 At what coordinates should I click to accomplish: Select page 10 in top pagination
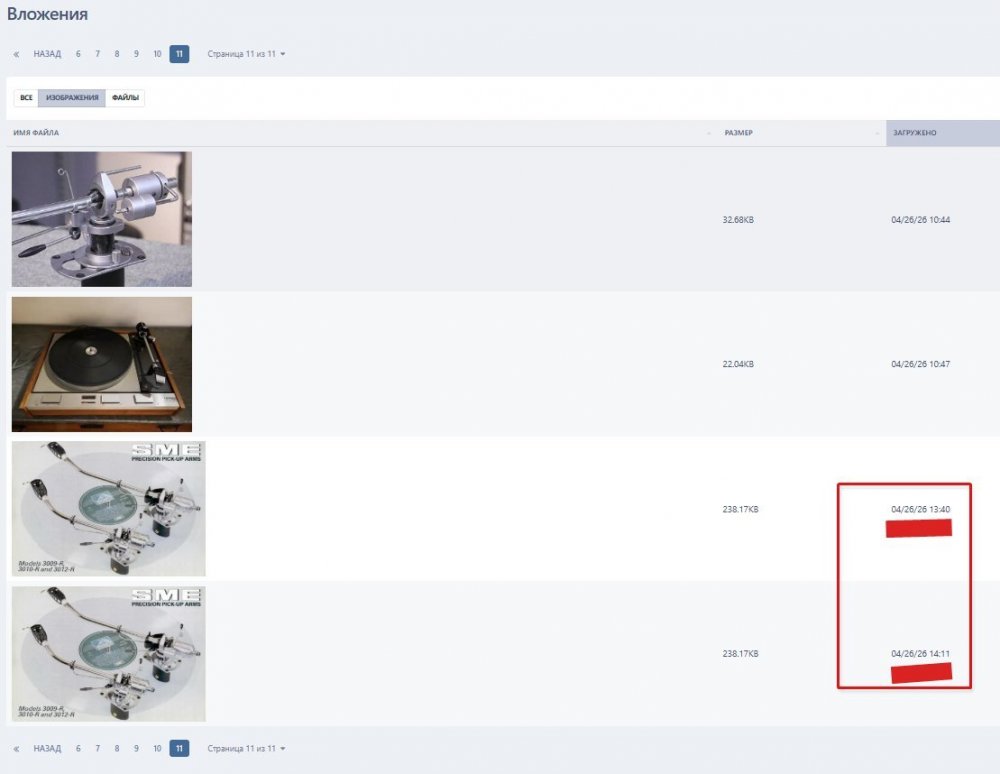[157, 54]
